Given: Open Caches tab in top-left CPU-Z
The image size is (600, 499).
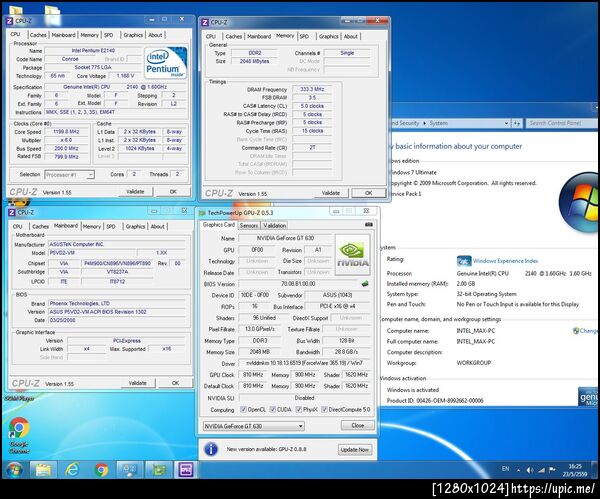Looking at the screenshot, I should point(38,35).
